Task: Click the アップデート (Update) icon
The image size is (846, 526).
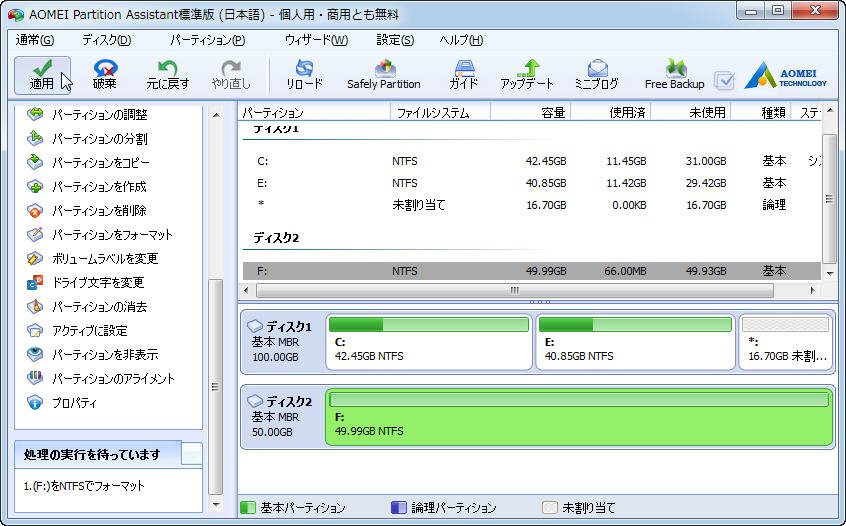Action: (527, 75)
